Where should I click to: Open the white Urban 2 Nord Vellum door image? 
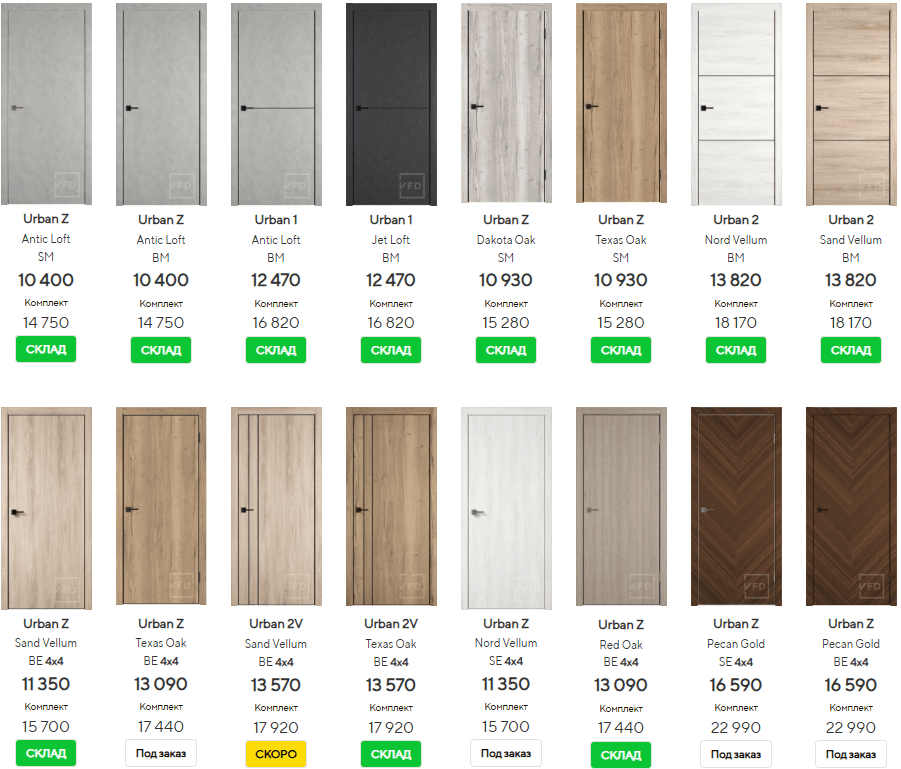(x=736, y=104)
